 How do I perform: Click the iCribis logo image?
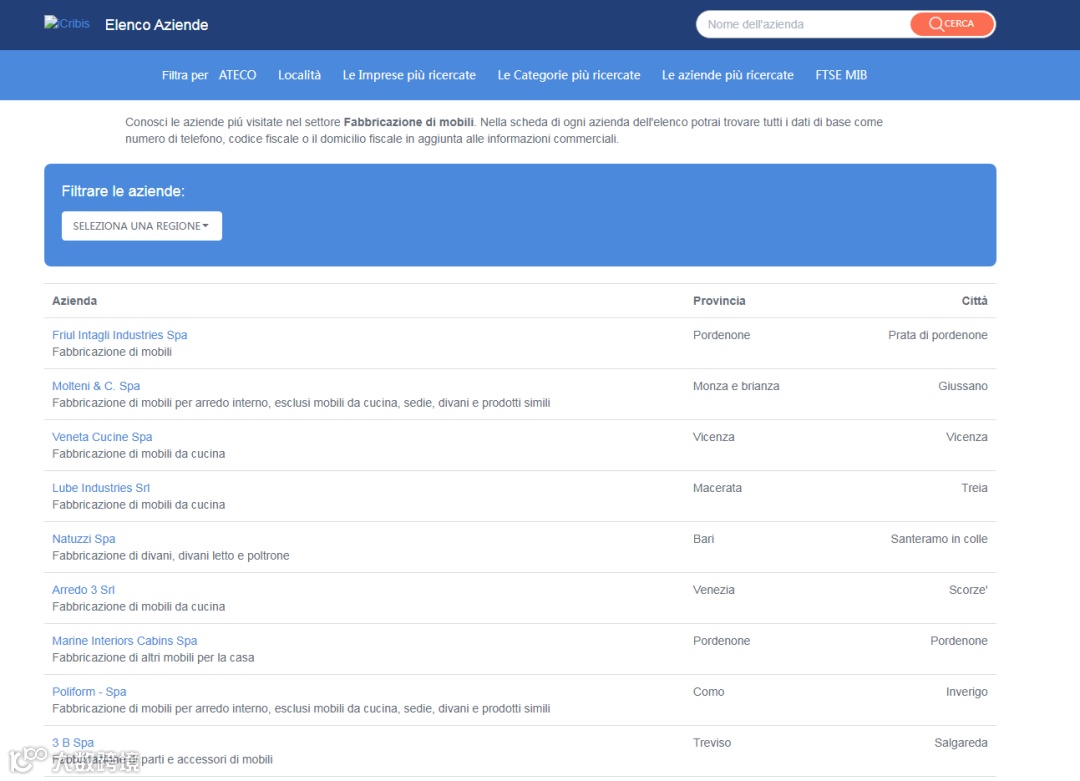point(67,23)
